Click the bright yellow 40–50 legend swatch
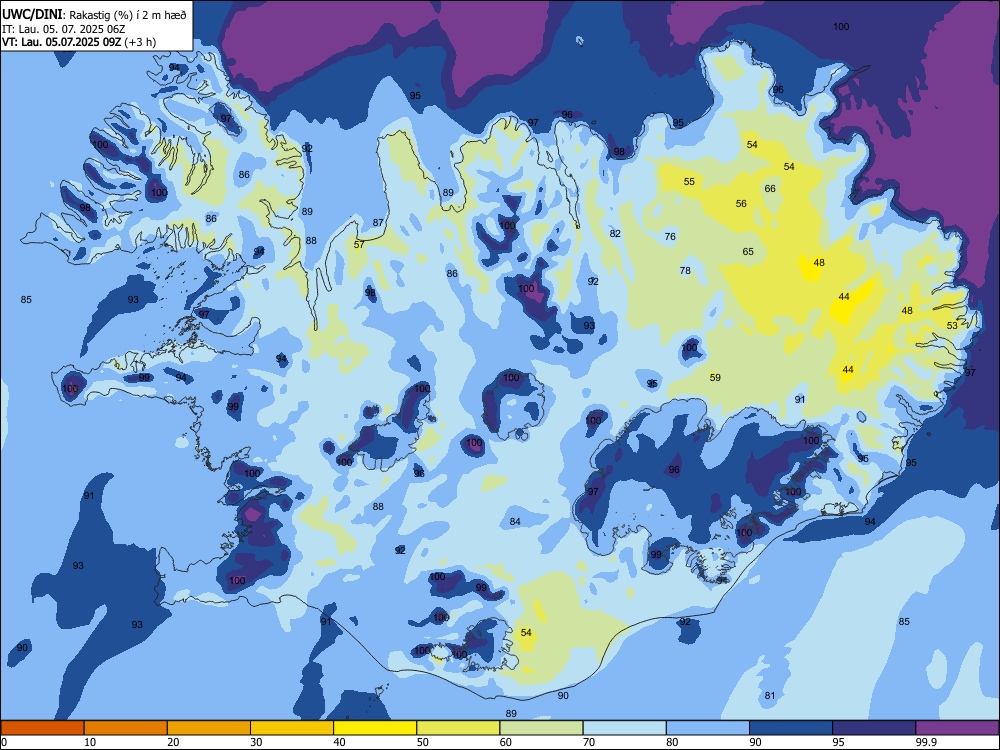 (375, 728)
